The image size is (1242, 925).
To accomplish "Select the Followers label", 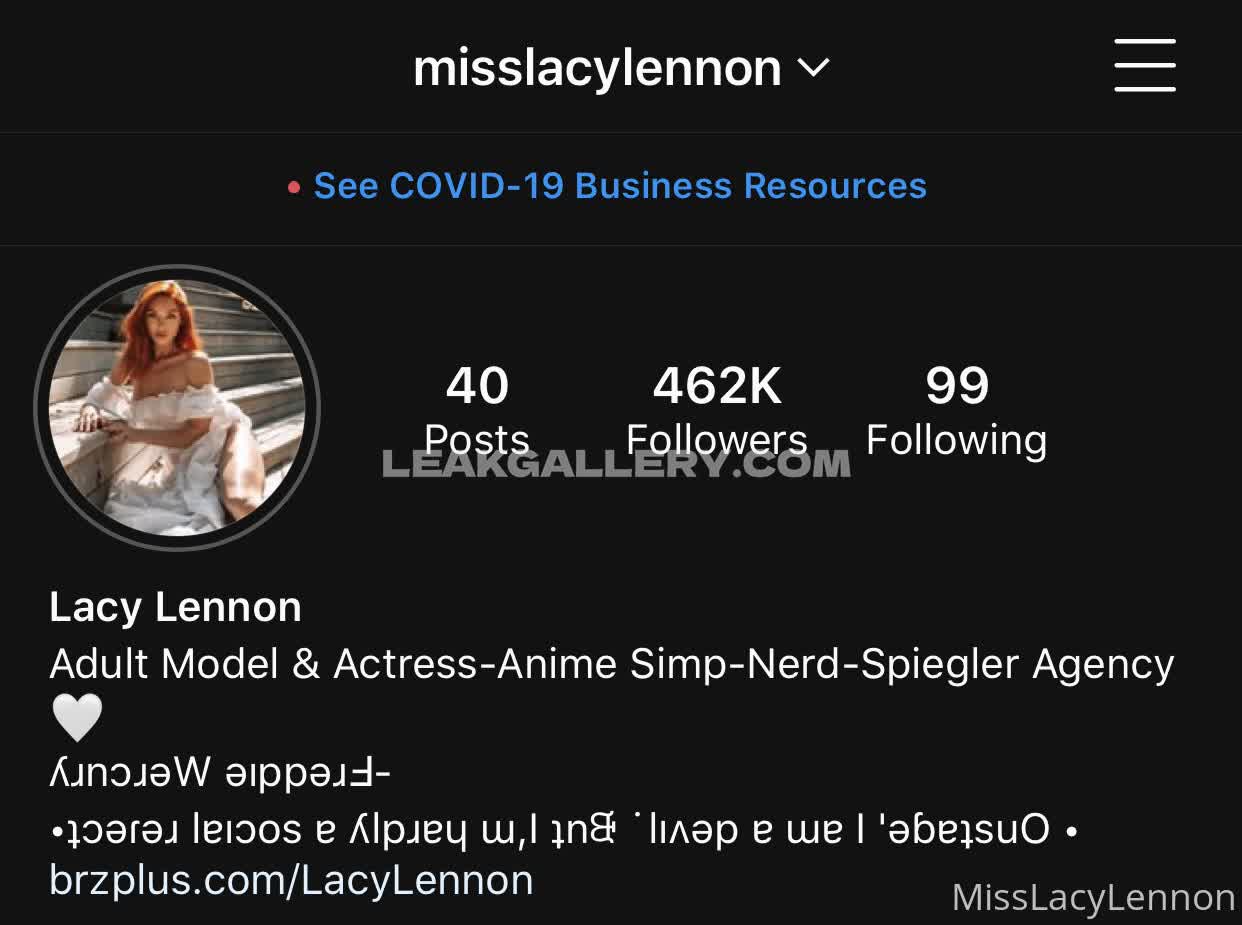I will [717, 440].
